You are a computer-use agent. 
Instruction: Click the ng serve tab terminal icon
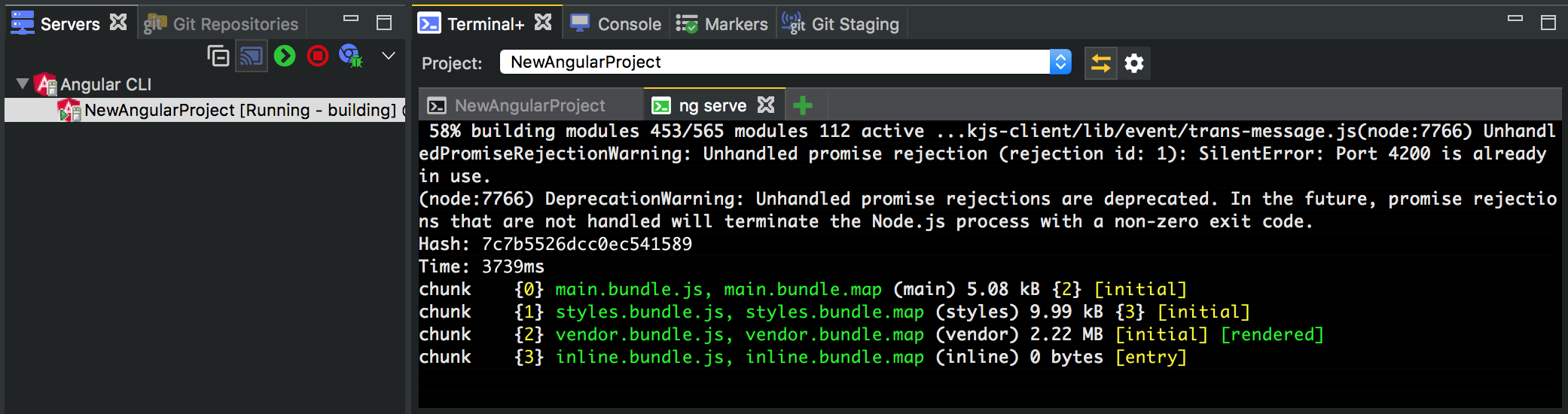[x=661, y=106]
